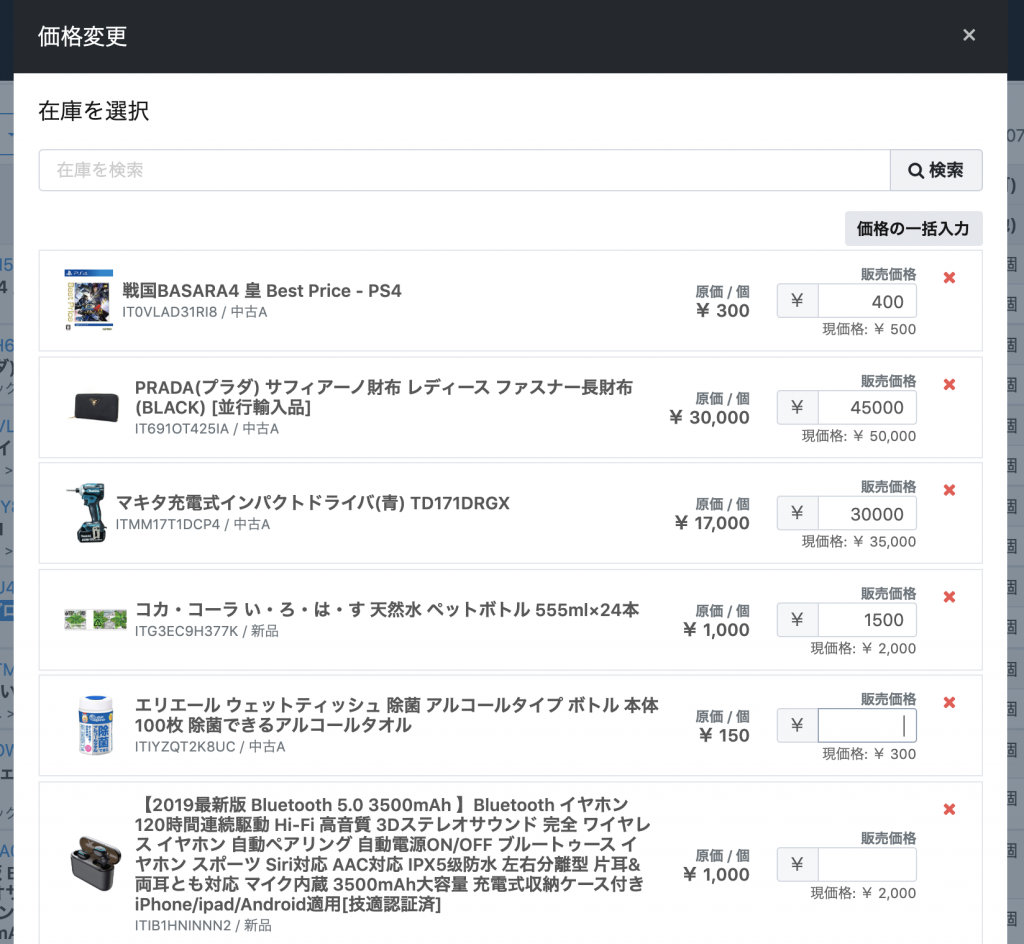Click the Bluetooth earphone case thumbnail
1024x944 pixels.
(95, 864)
